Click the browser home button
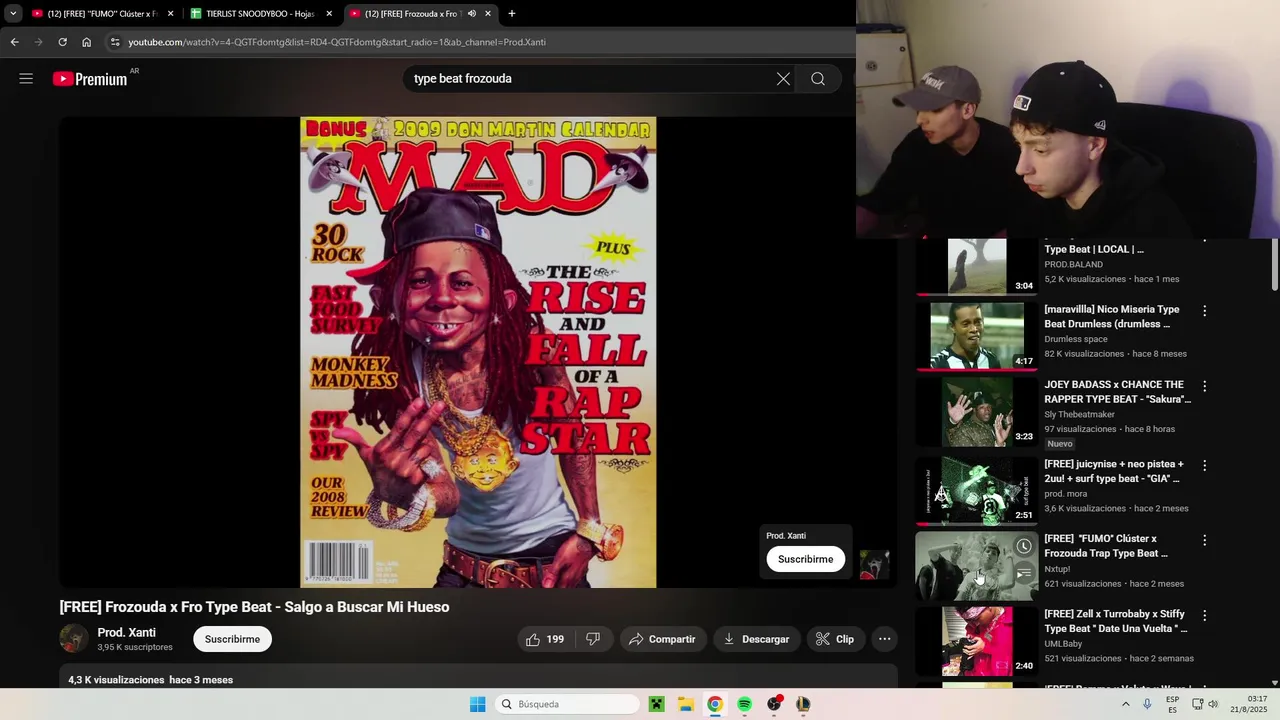This screenshot has width=1280, height=720. click(87, 42)
